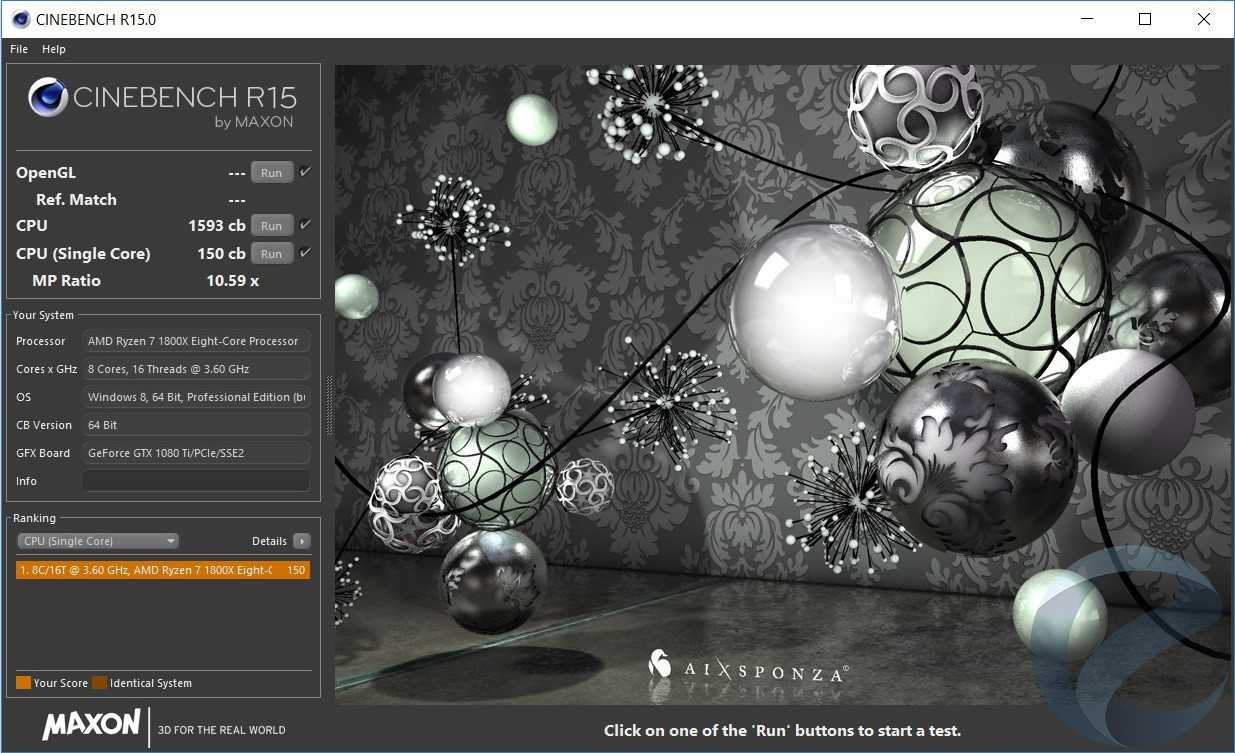Click the Cinebench app icon in title bar

pos(20,19)
